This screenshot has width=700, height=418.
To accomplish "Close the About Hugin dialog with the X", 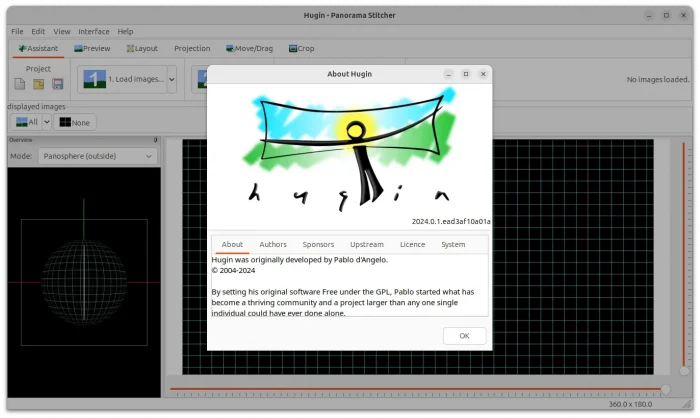I will click(x=483, y=74).
